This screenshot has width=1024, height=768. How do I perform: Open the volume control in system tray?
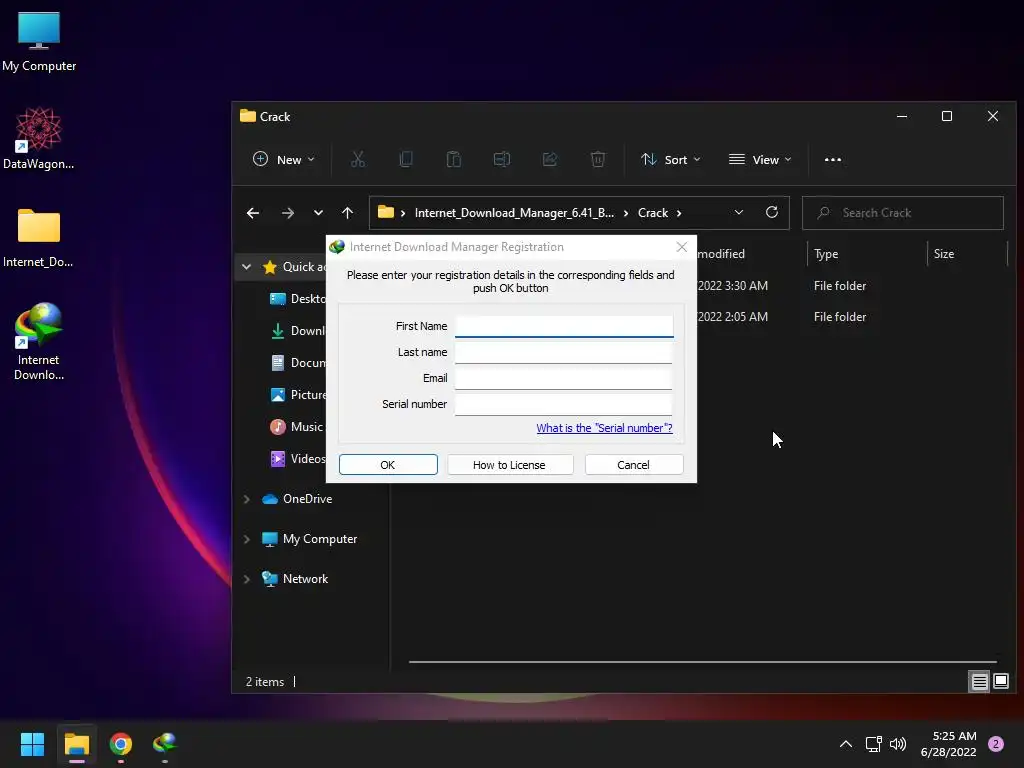click(898, 744)
